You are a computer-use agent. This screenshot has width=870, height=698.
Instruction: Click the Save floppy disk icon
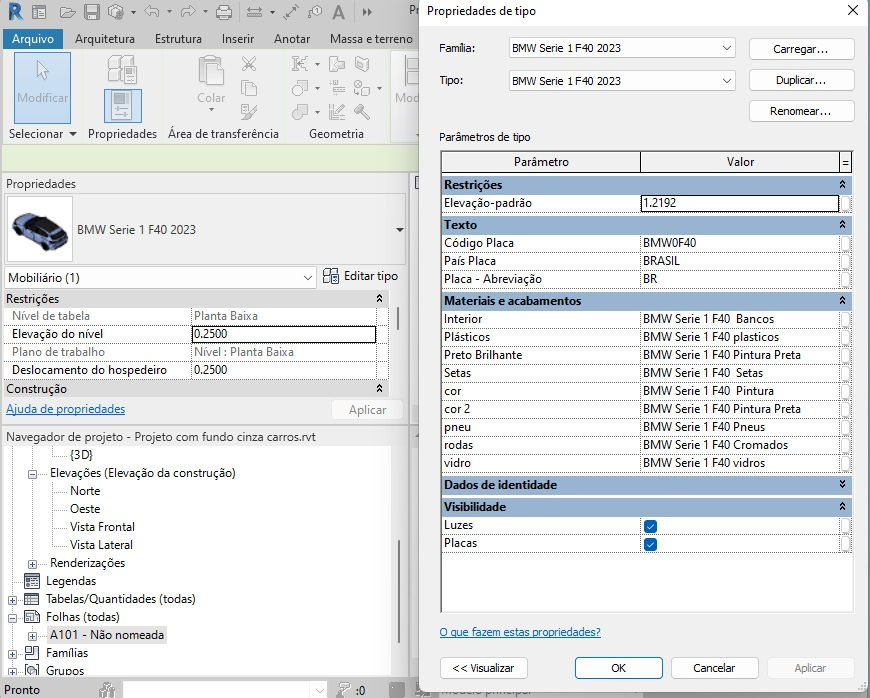pyautogui.click(x=92, y=12)
